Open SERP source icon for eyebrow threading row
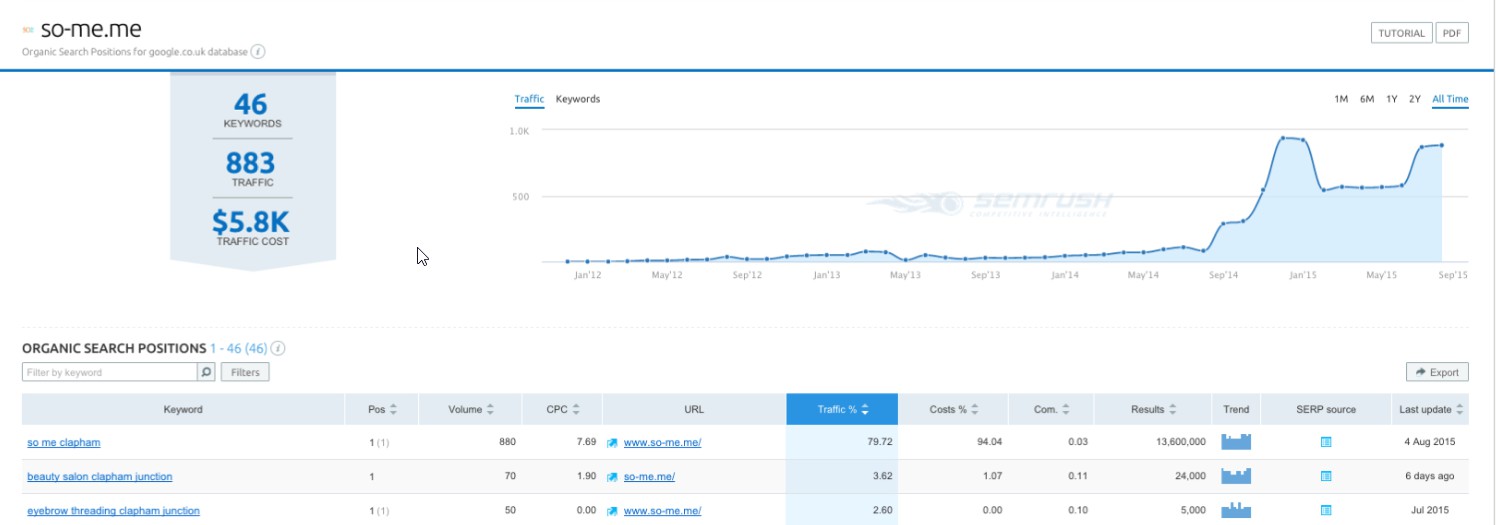The height and width of the screenshot is (525, 1496). tap(1326, 510)
